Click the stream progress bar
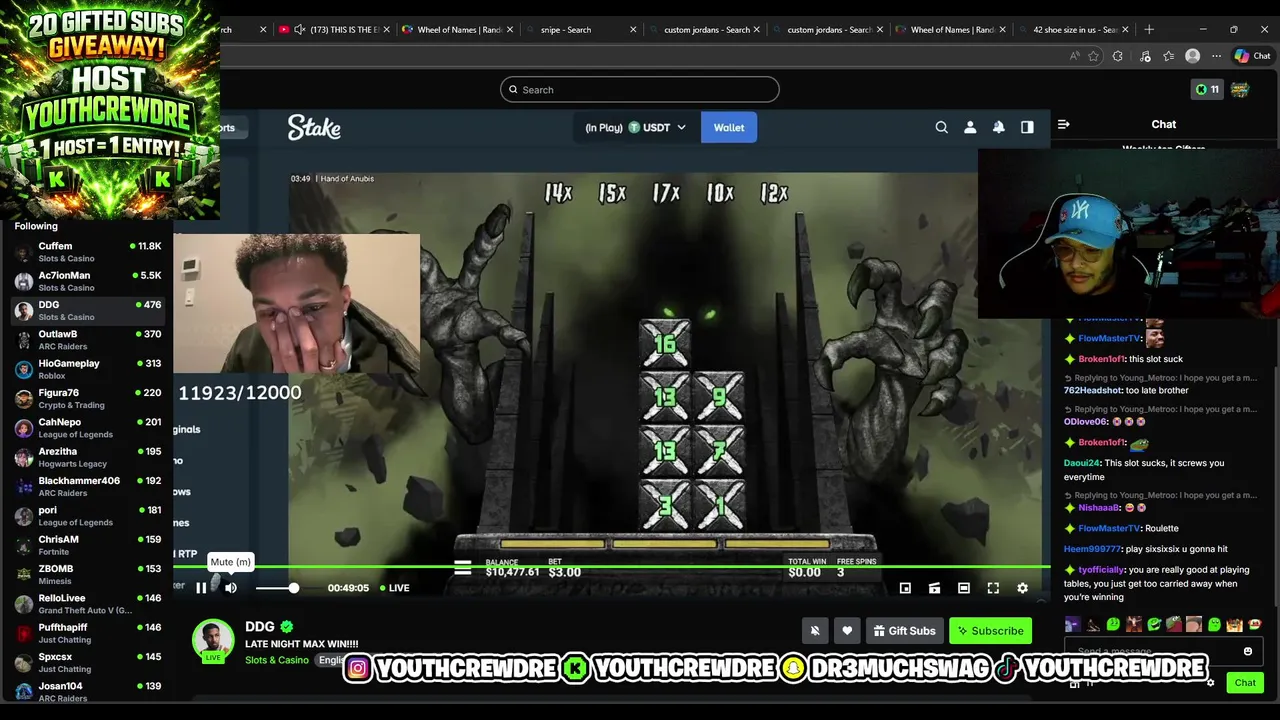This screenshot has width=1280, height=720. pos(612,567)
